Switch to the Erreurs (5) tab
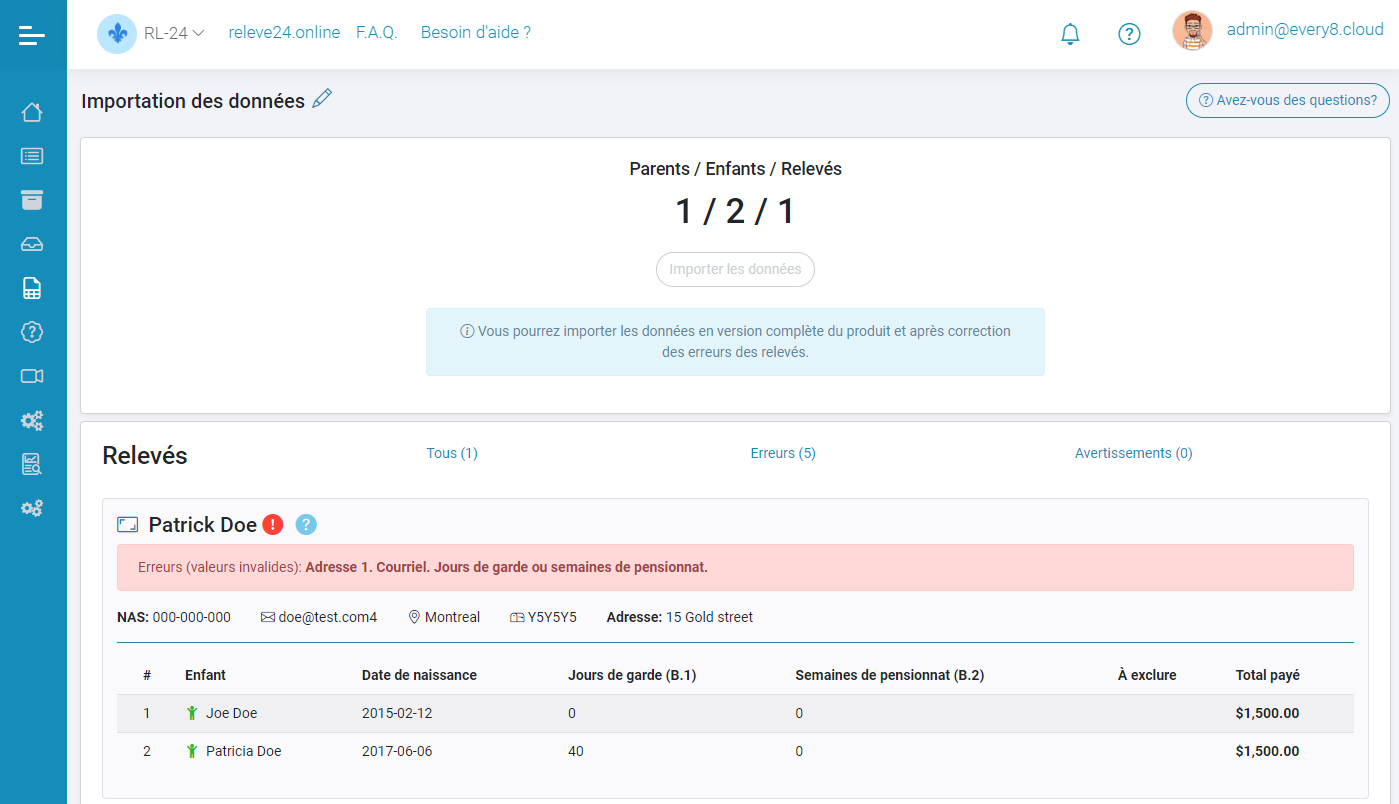Screen dimensions: 1399x804 click(x=782, y=452)
